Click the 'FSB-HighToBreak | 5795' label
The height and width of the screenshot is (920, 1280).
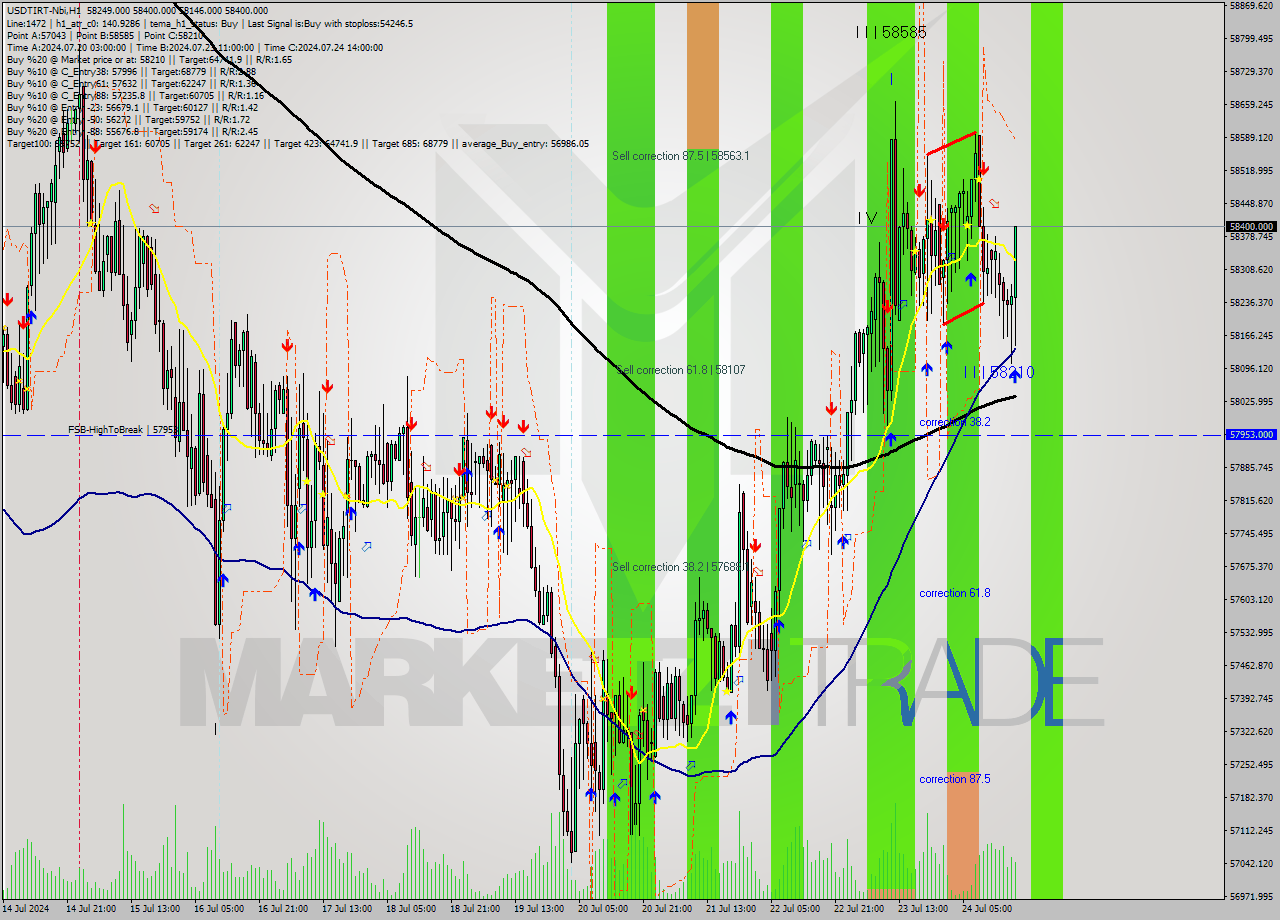[121, 430]
